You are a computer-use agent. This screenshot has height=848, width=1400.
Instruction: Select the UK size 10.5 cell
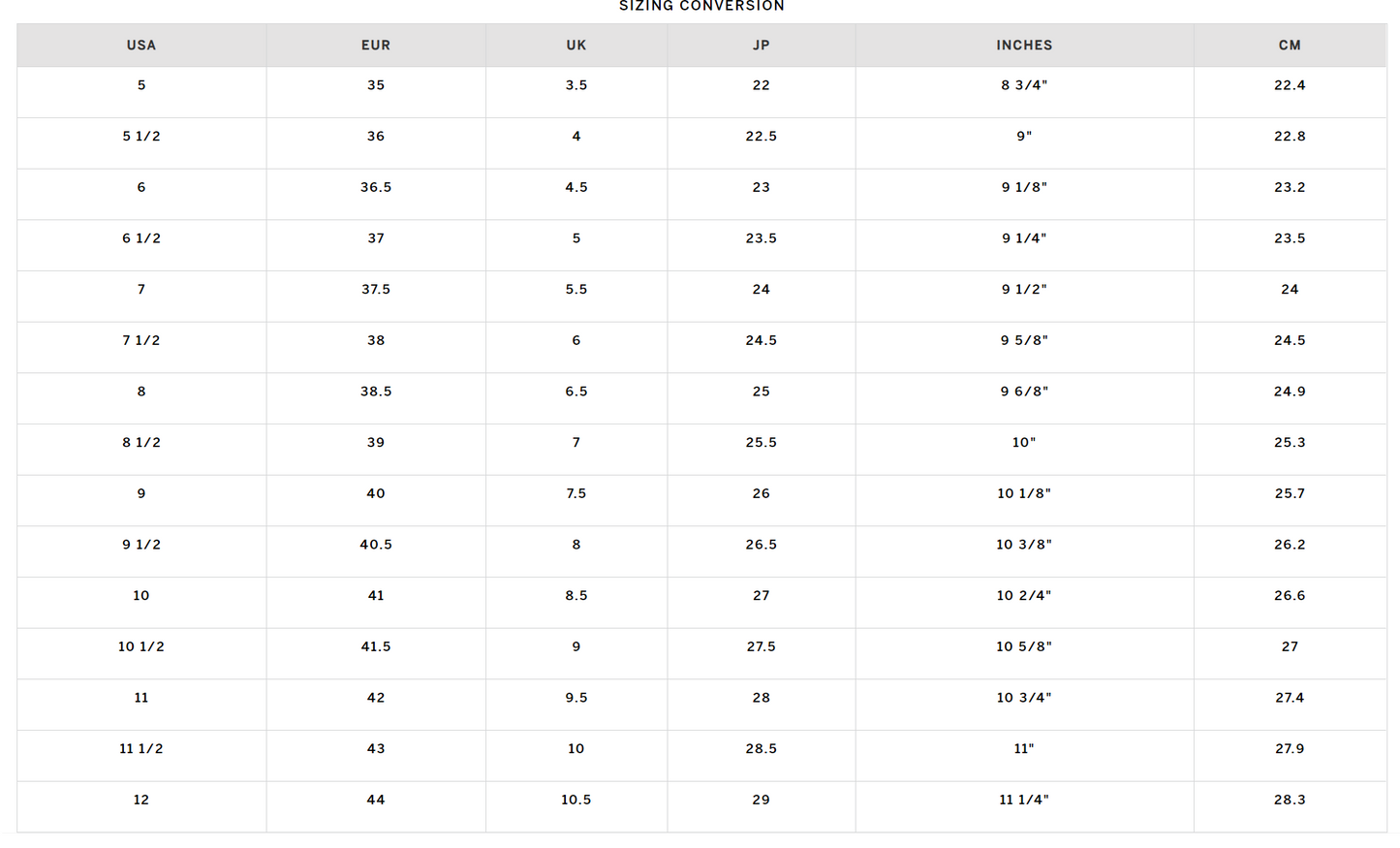pos(576,801)
